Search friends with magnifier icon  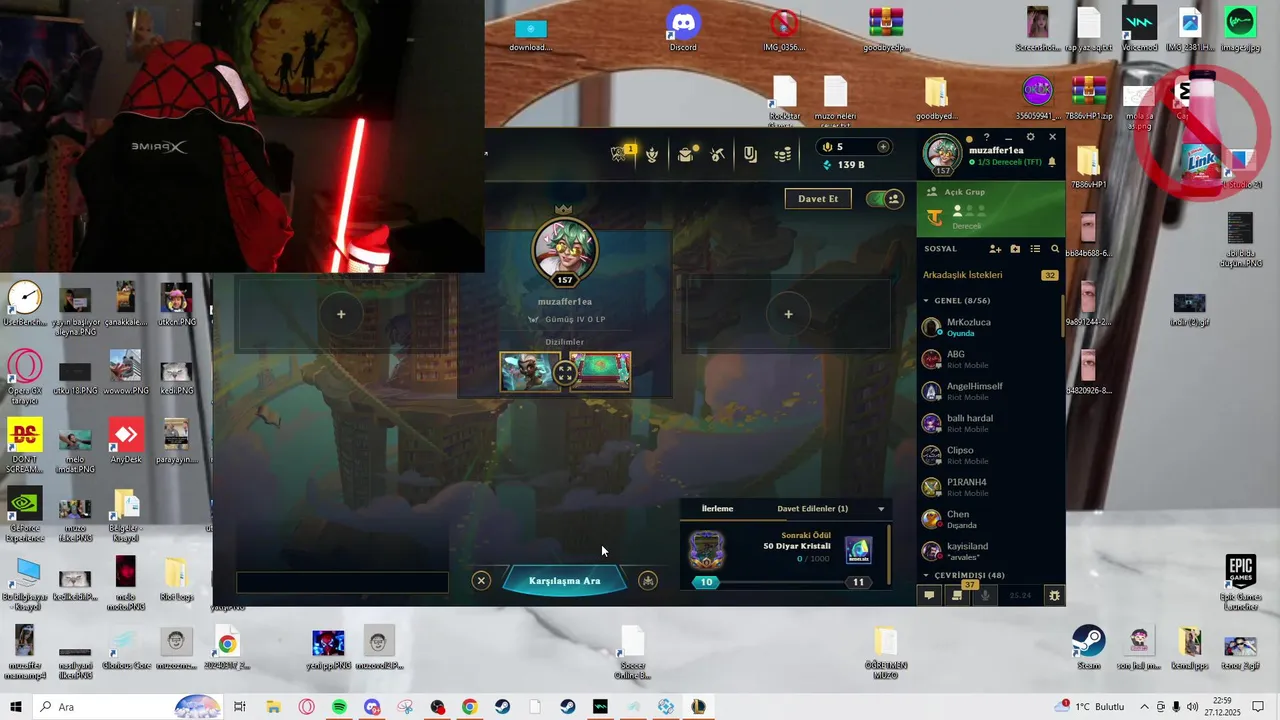pos(1055,249)
